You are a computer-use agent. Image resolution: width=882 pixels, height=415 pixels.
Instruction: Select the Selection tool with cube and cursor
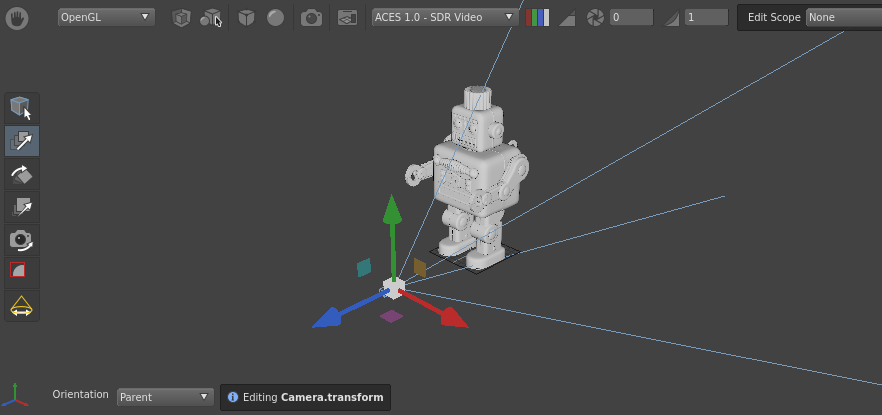point(21,108)
